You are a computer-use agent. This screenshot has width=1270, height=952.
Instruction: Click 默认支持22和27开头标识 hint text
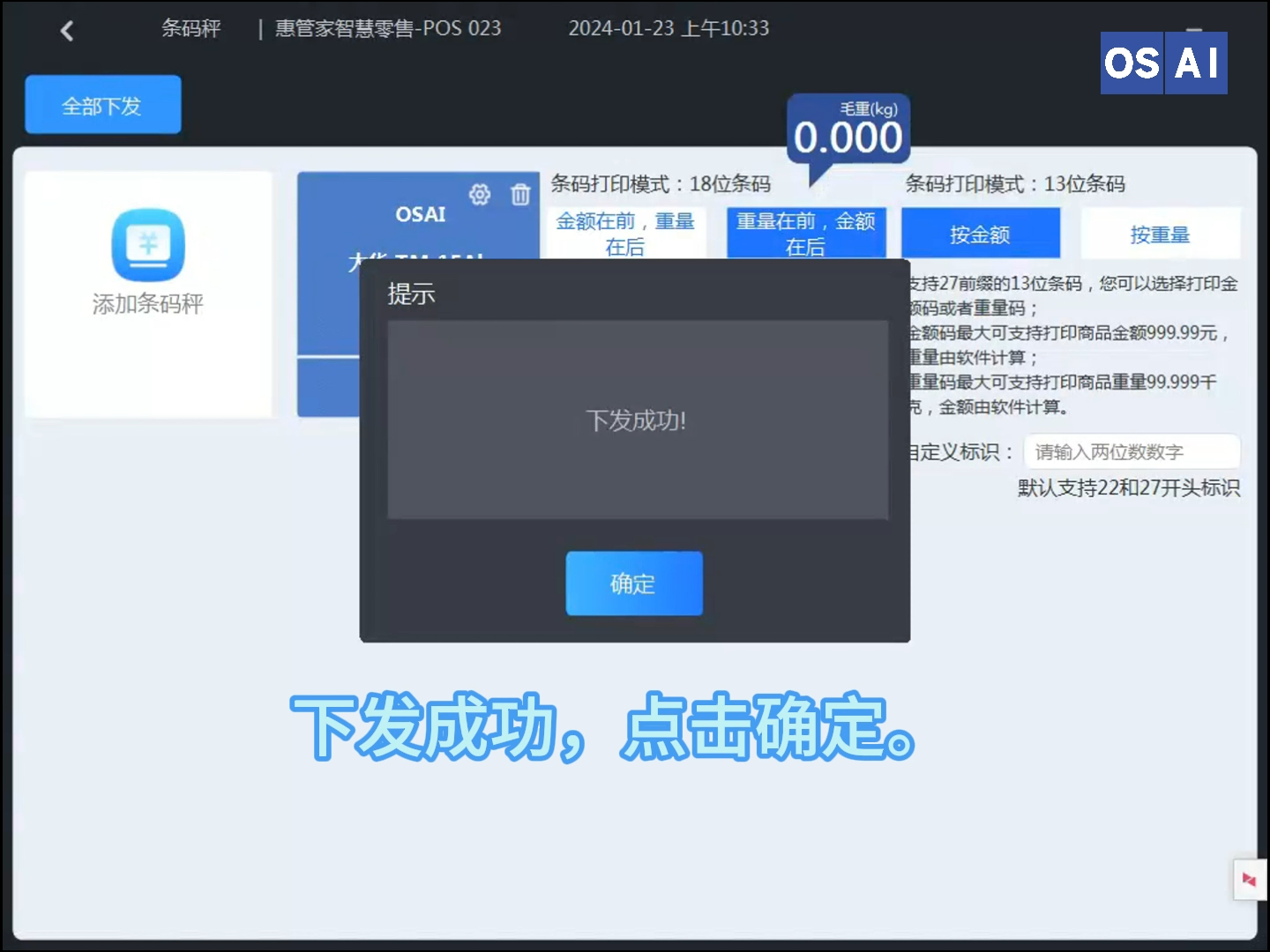tap(1129, 488)
